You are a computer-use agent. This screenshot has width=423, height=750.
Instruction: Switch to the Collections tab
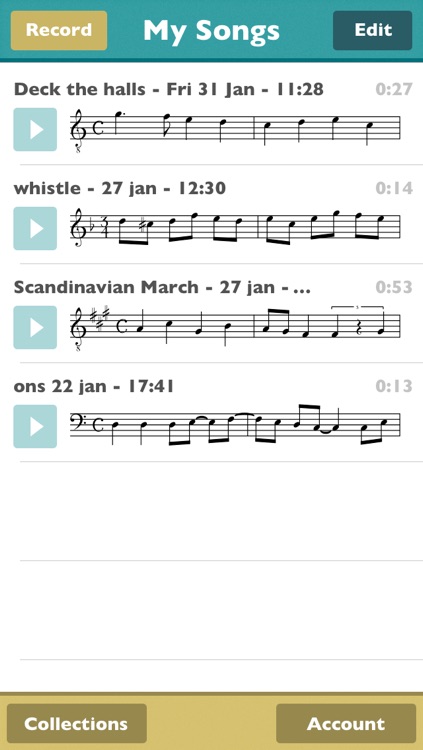(77, 723)
